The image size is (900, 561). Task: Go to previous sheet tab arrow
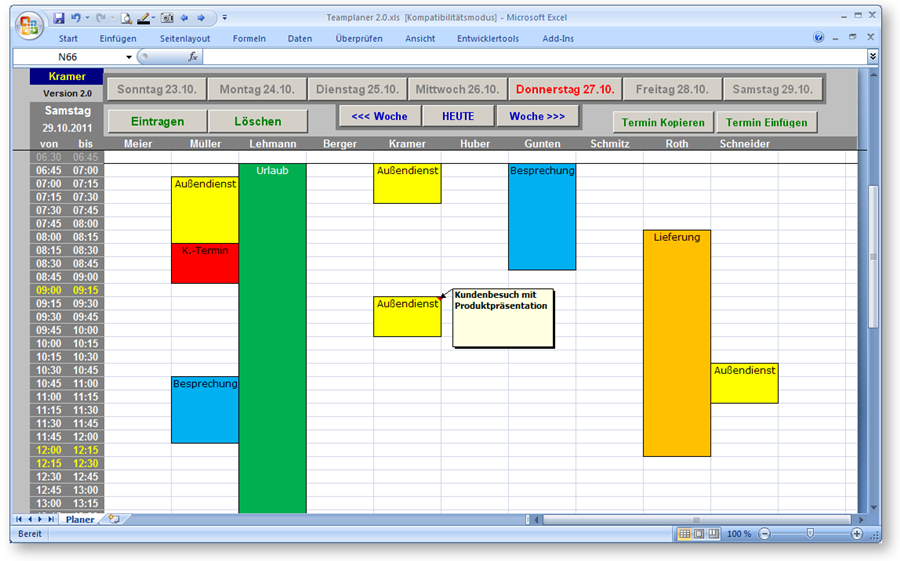pos(30,519)
